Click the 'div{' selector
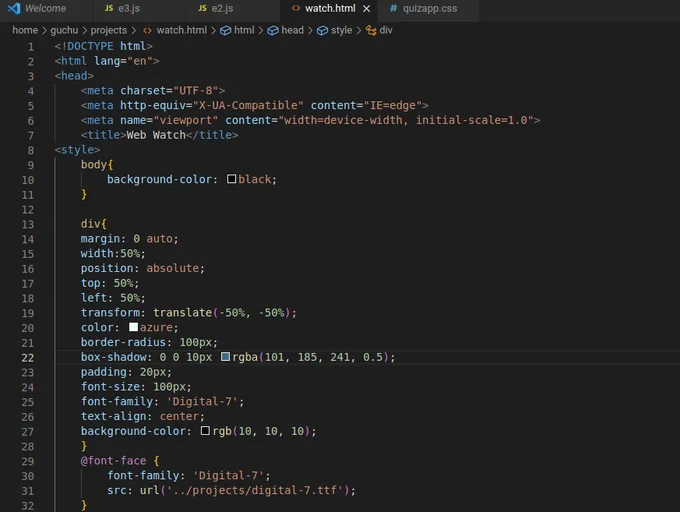 93,224
